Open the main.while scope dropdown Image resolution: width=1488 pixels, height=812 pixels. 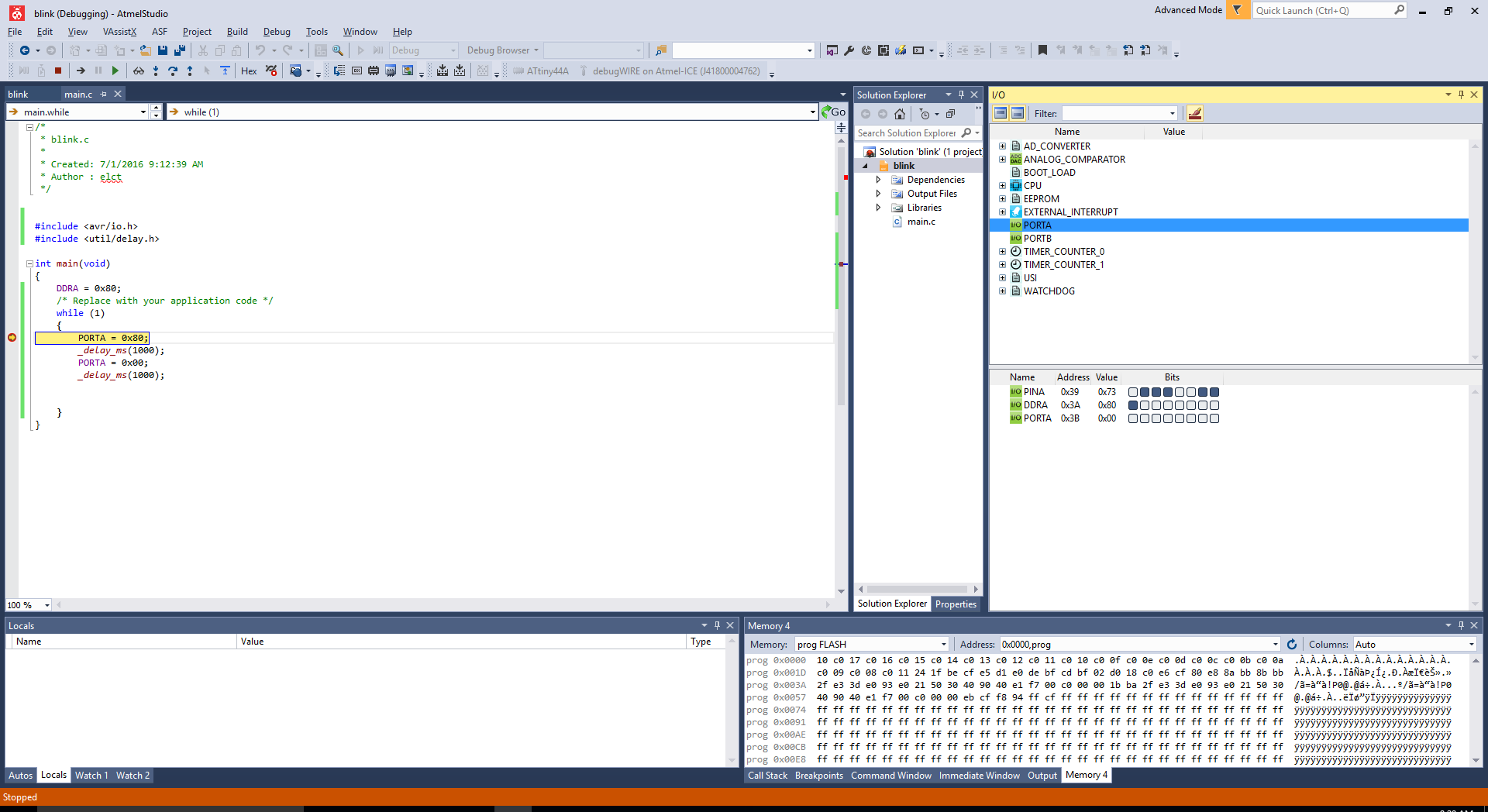[x=143, y=112]
